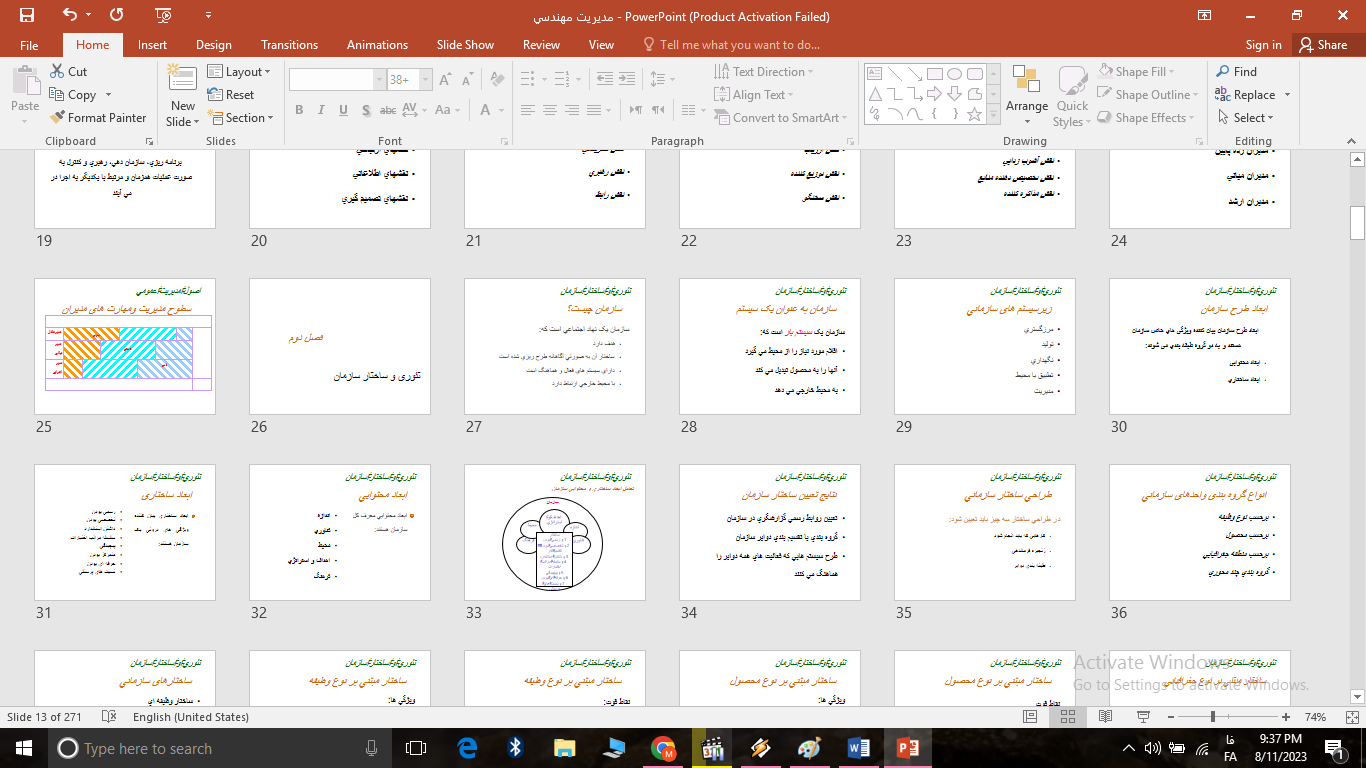1366x768 pixels.
Task: Open Reading View from the status bar
Action: (x=1104, y=716)
